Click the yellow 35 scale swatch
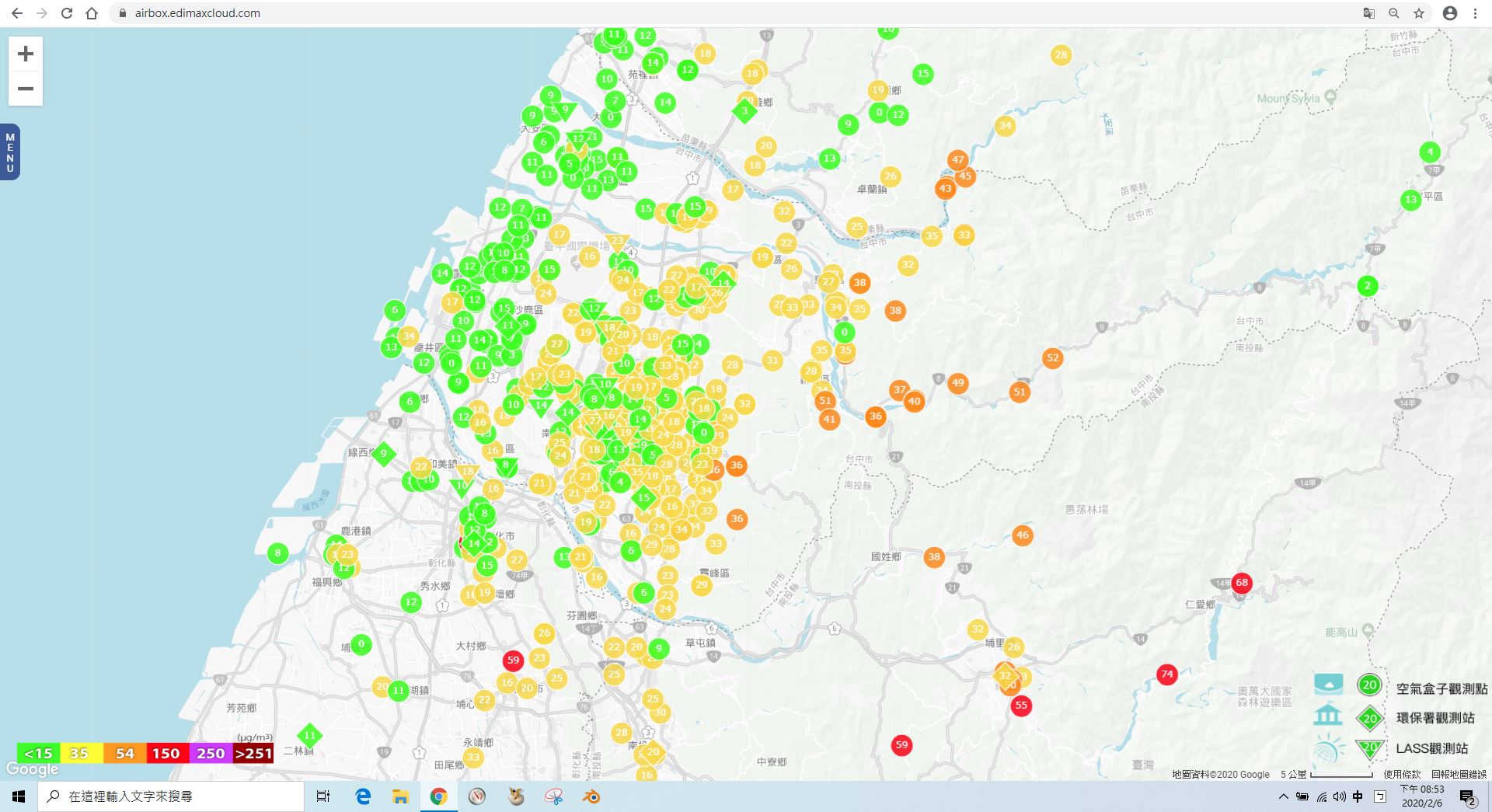1492x812 pixels. [x=81, y=753]
